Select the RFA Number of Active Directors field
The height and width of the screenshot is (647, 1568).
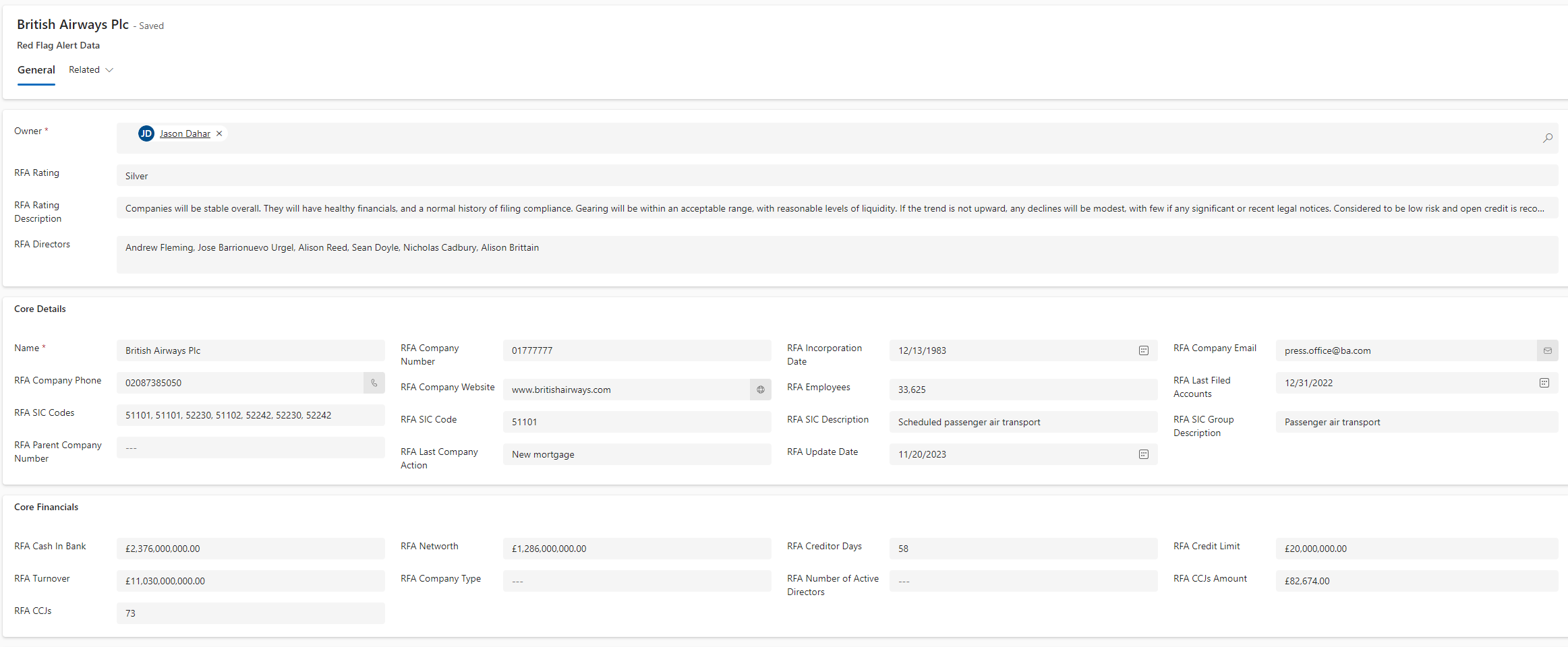click(x=1024, y=581)
